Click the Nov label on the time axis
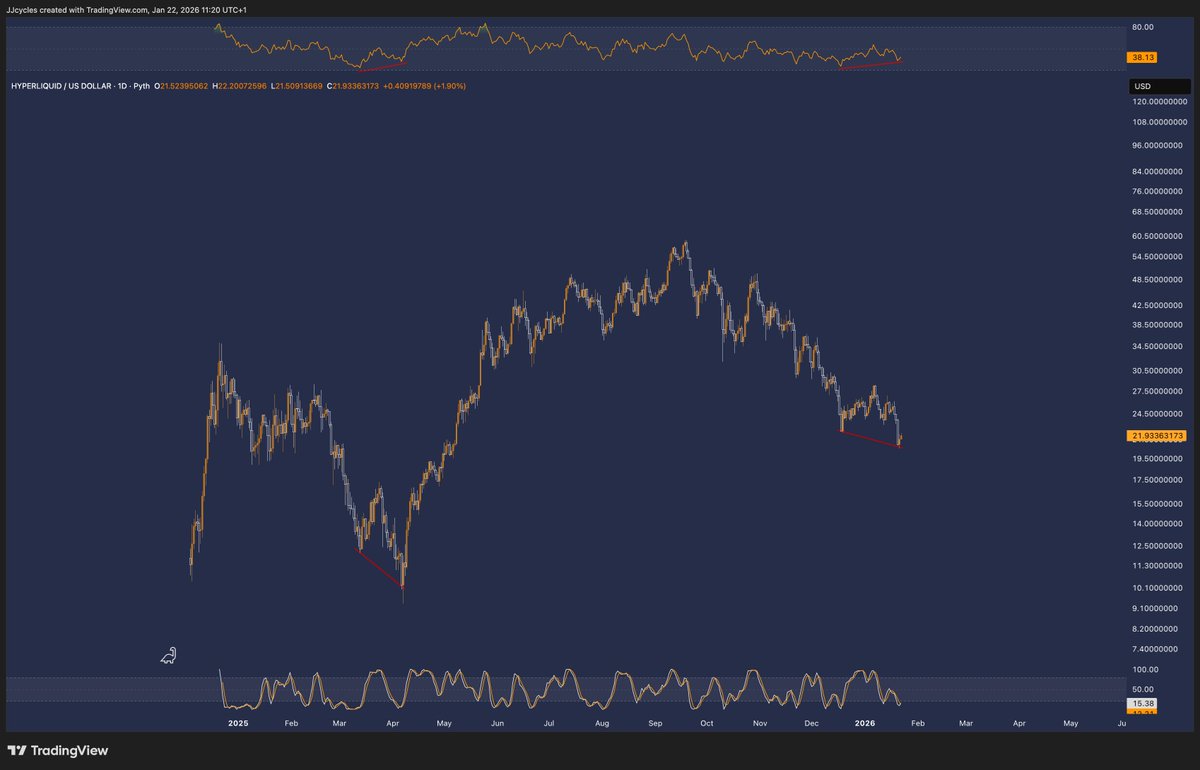Screen dimensions: 1200x770 [x=760, y=722]
